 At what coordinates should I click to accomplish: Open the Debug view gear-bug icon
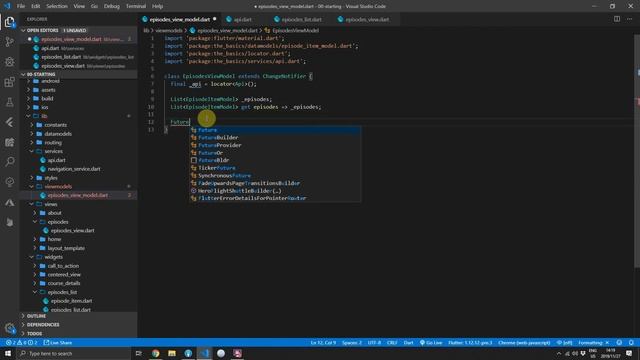pyautogui.click(x=9, y=62)
